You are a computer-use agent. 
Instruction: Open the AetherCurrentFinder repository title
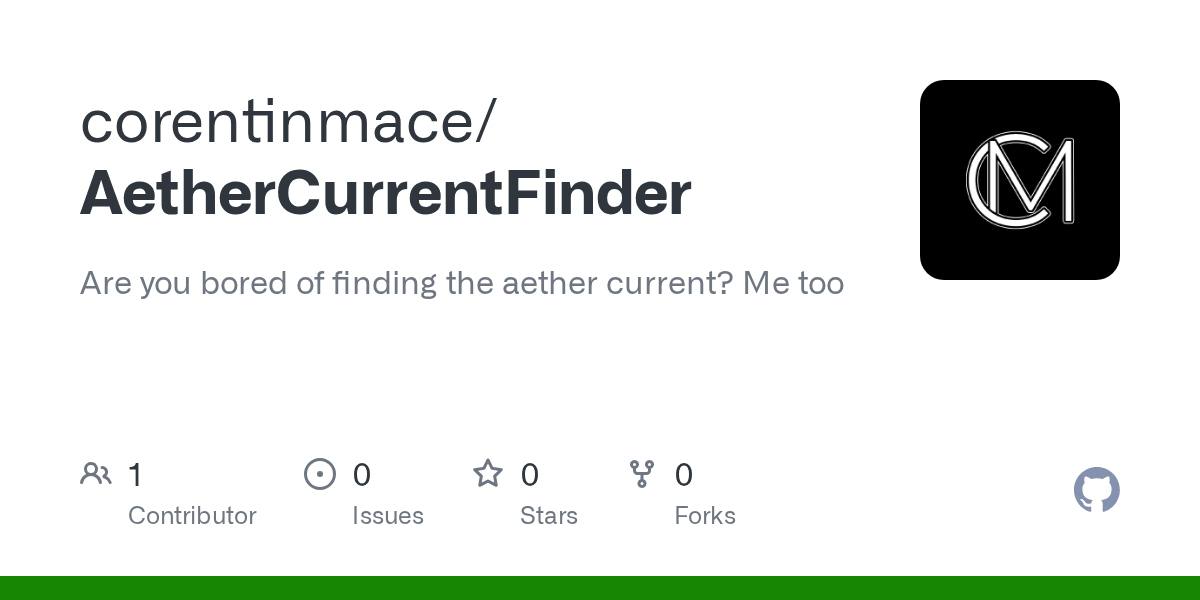coord(385,193)
